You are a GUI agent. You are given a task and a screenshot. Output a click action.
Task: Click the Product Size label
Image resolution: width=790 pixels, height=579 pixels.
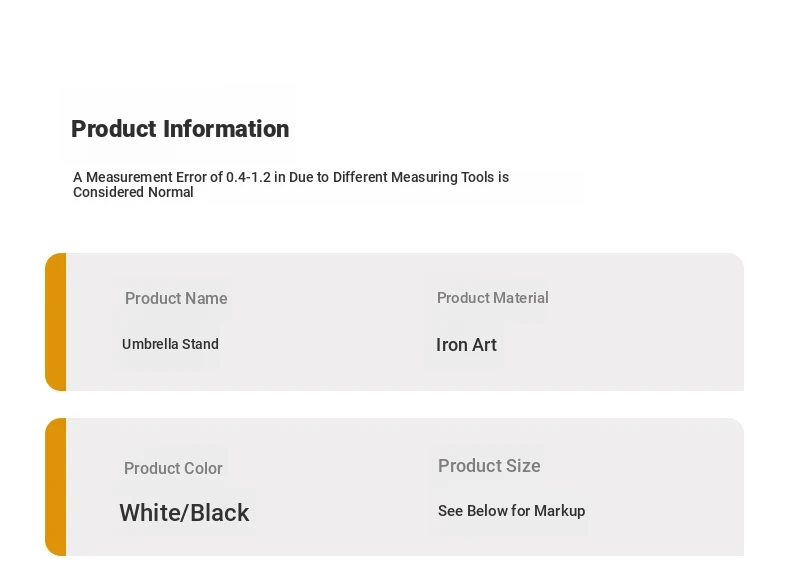[489, 466]
